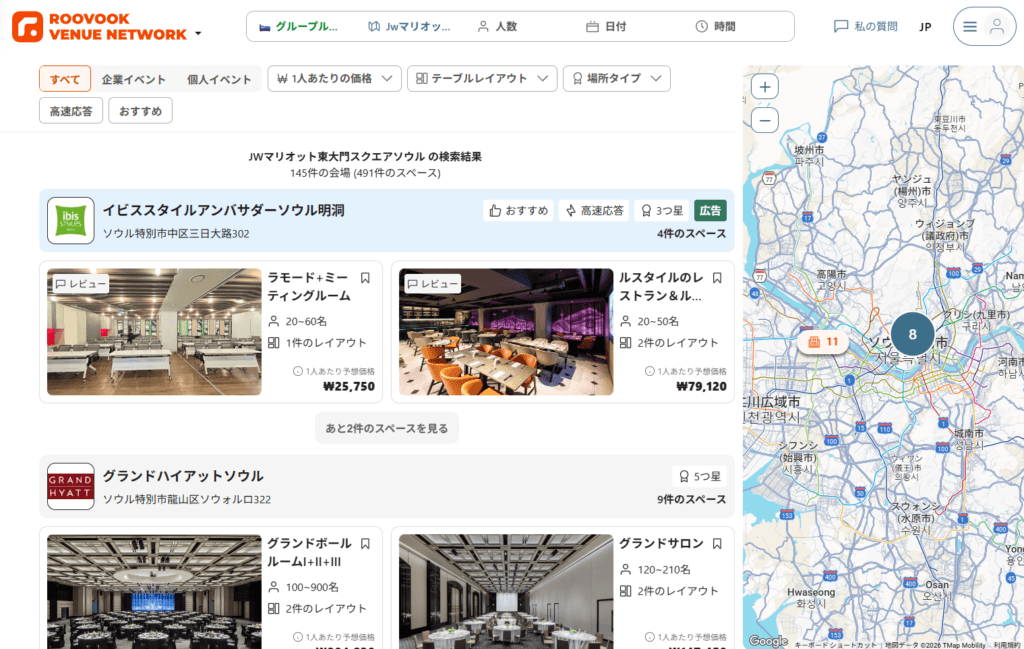Image resolution: width=1024 pixels, height=649 pixels.
Task: Click the map venue marker 11
Action: pyautogui.click(x=823, y=341)
